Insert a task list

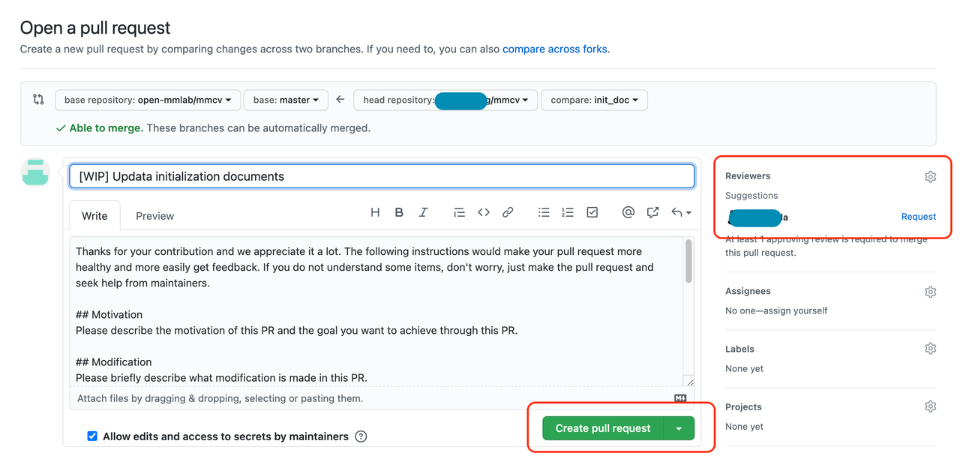[592, 212]
